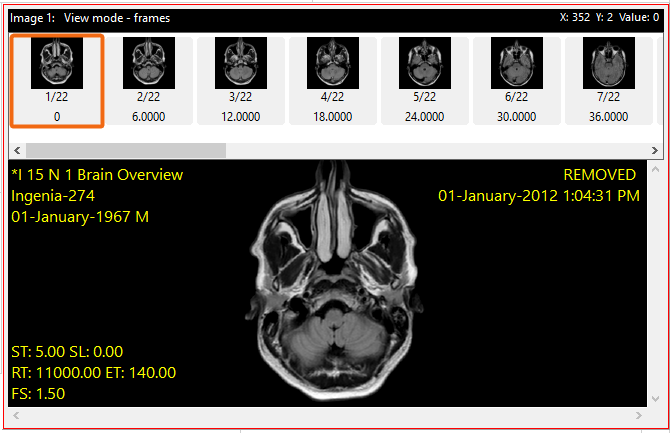Image resolution: width=670 pixels, height=433 pixels.
Task: Select frame 1/22 thumbnail
Action: [57, 80]
